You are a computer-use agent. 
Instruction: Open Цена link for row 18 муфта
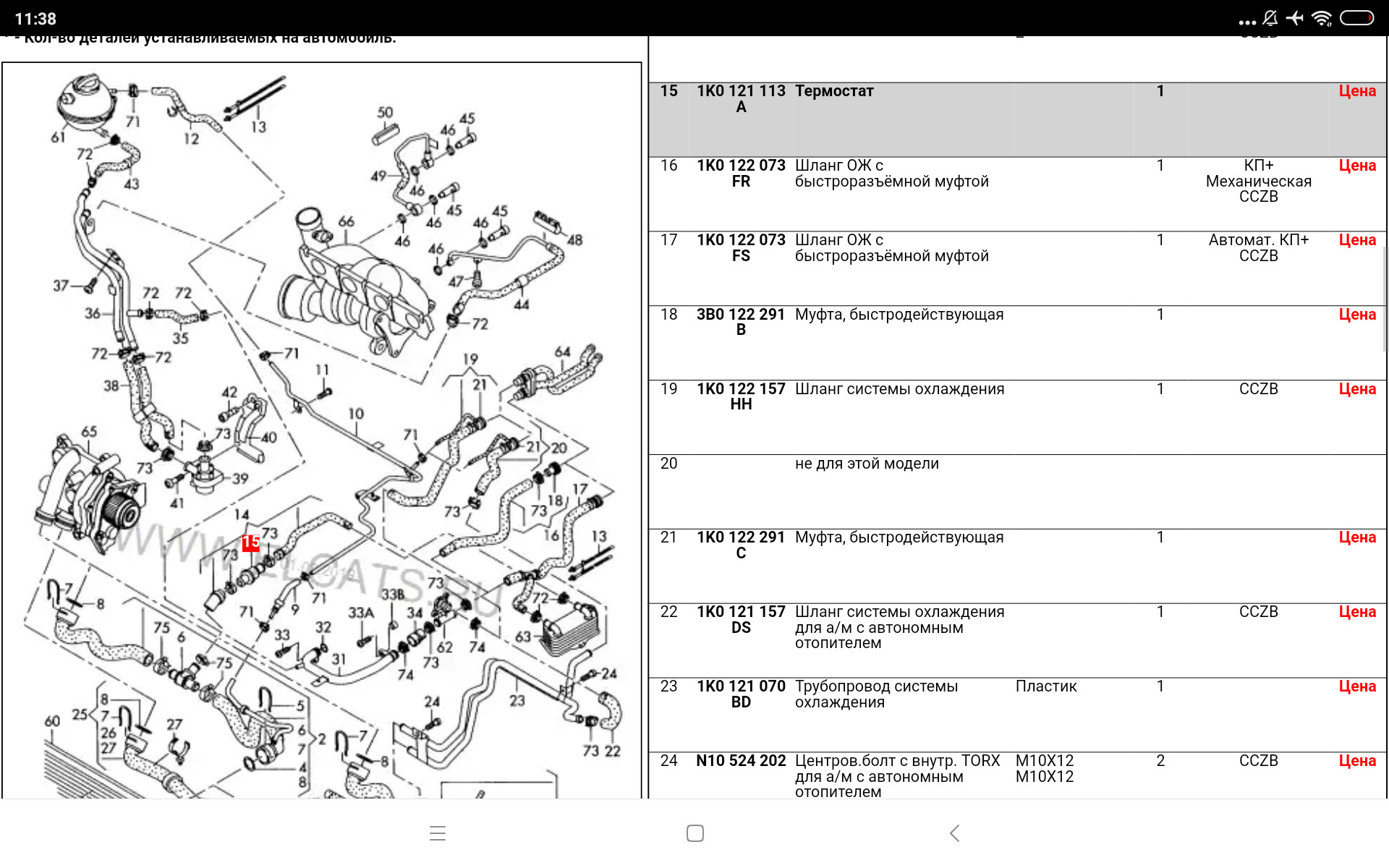1357,315
